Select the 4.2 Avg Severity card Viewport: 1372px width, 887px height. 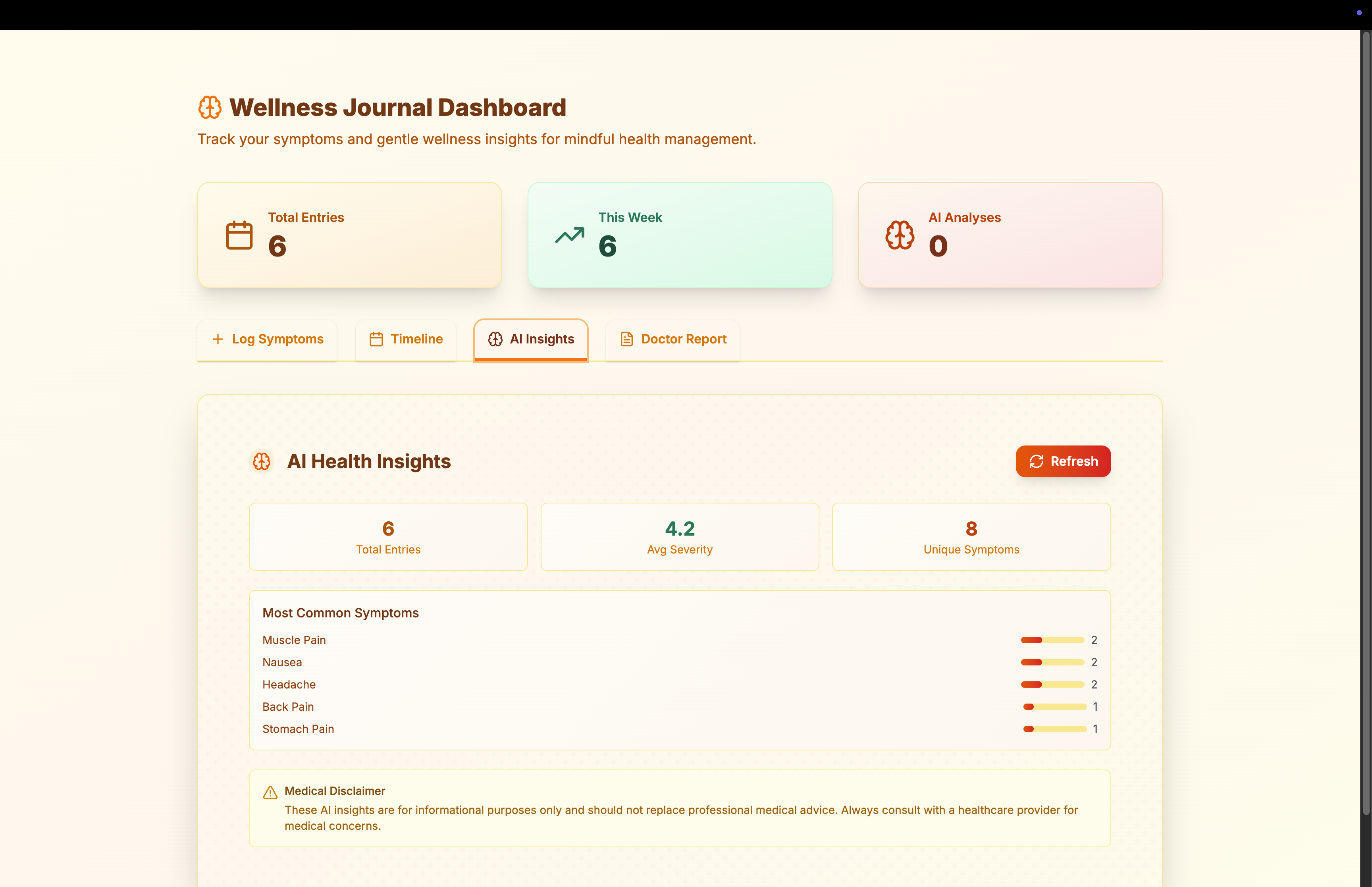pyautogui.click(x=679, y=536)
